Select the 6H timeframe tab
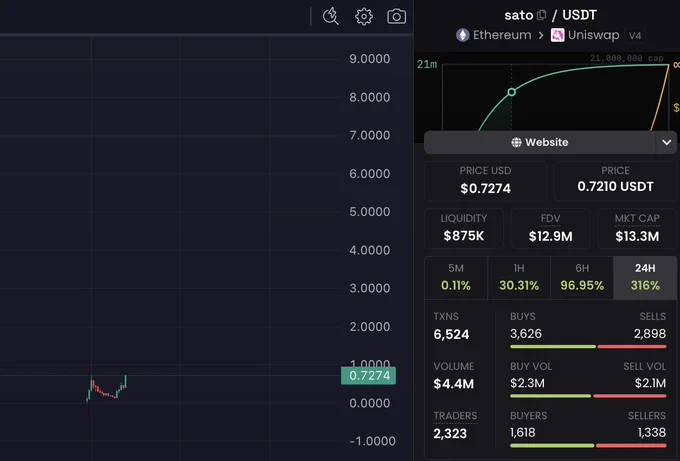 tap(582, 278)
